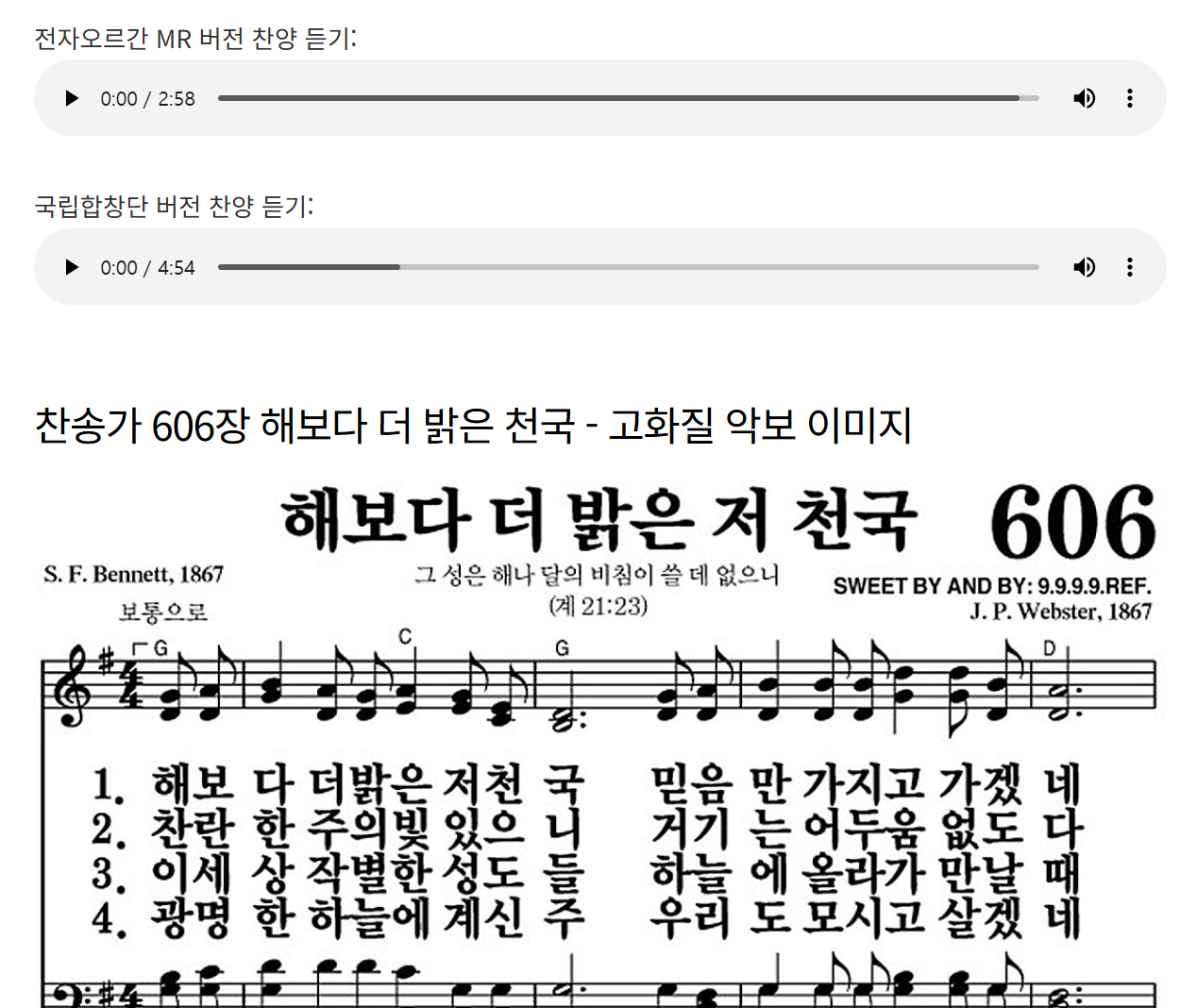Screen dimensions: 1197x1008
Task: Click verse 4 lyric line starting 광명
Action: (x=586, y=917)
